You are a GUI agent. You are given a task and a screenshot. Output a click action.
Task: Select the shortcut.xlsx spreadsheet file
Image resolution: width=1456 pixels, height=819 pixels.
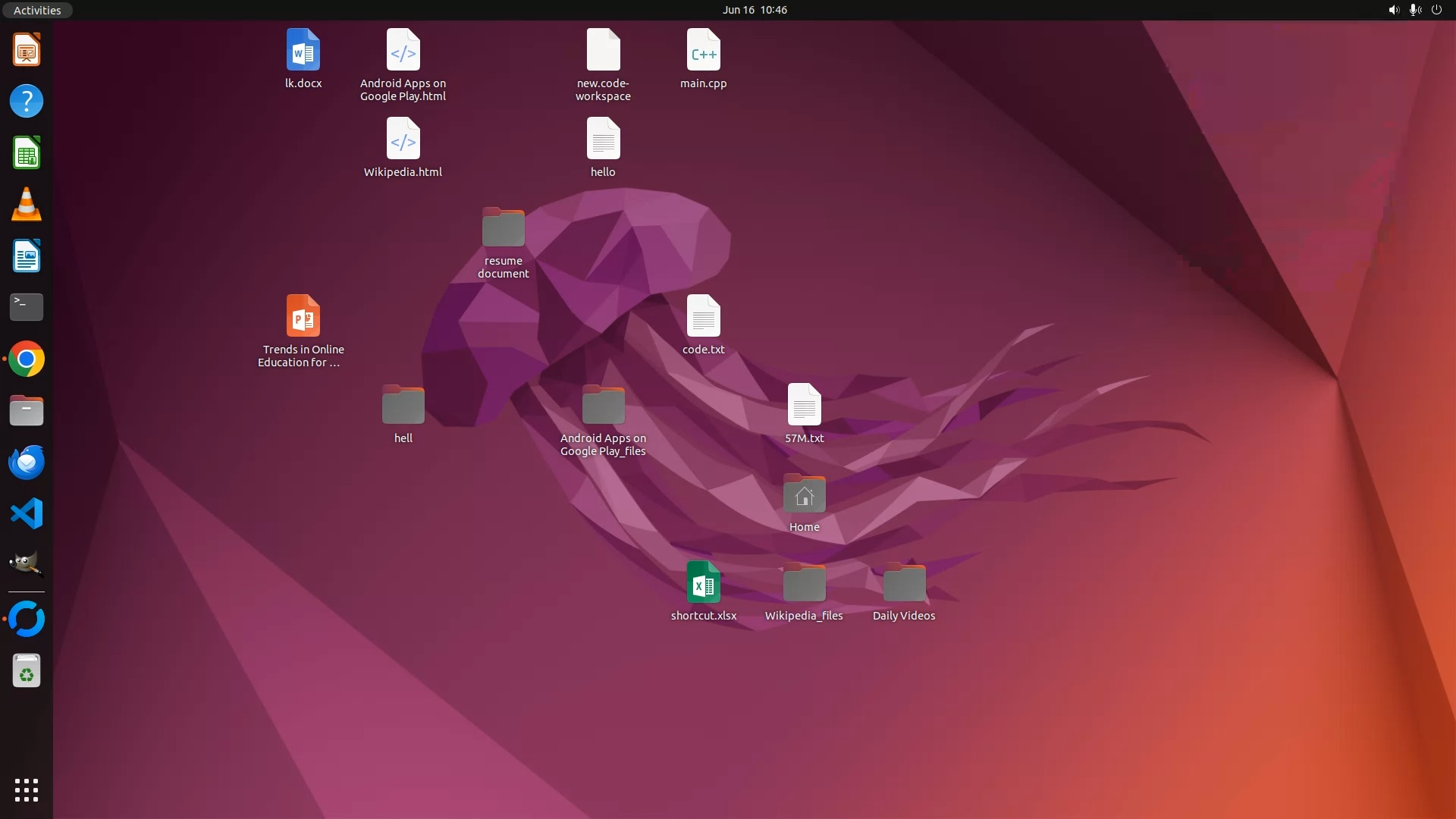703,582
